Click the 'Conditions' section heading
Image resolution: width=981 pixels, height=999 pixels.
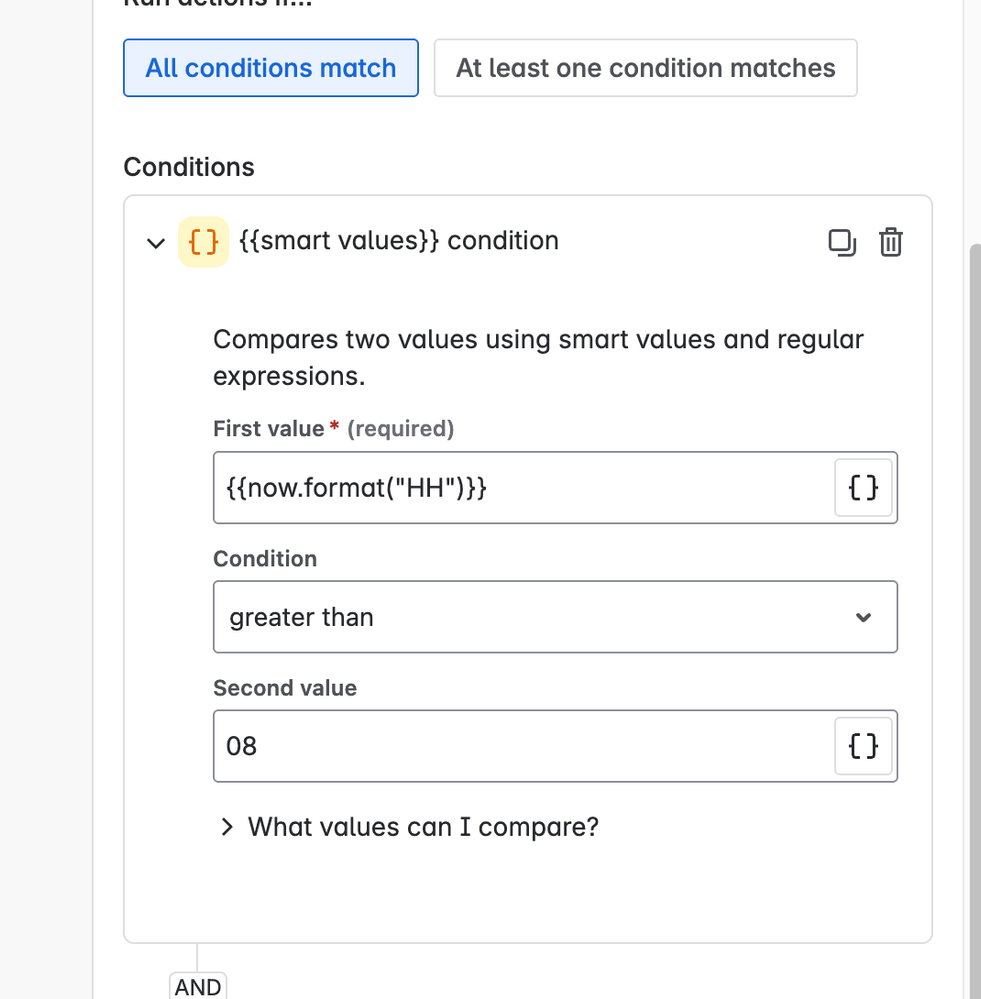[x=189, y=167]
